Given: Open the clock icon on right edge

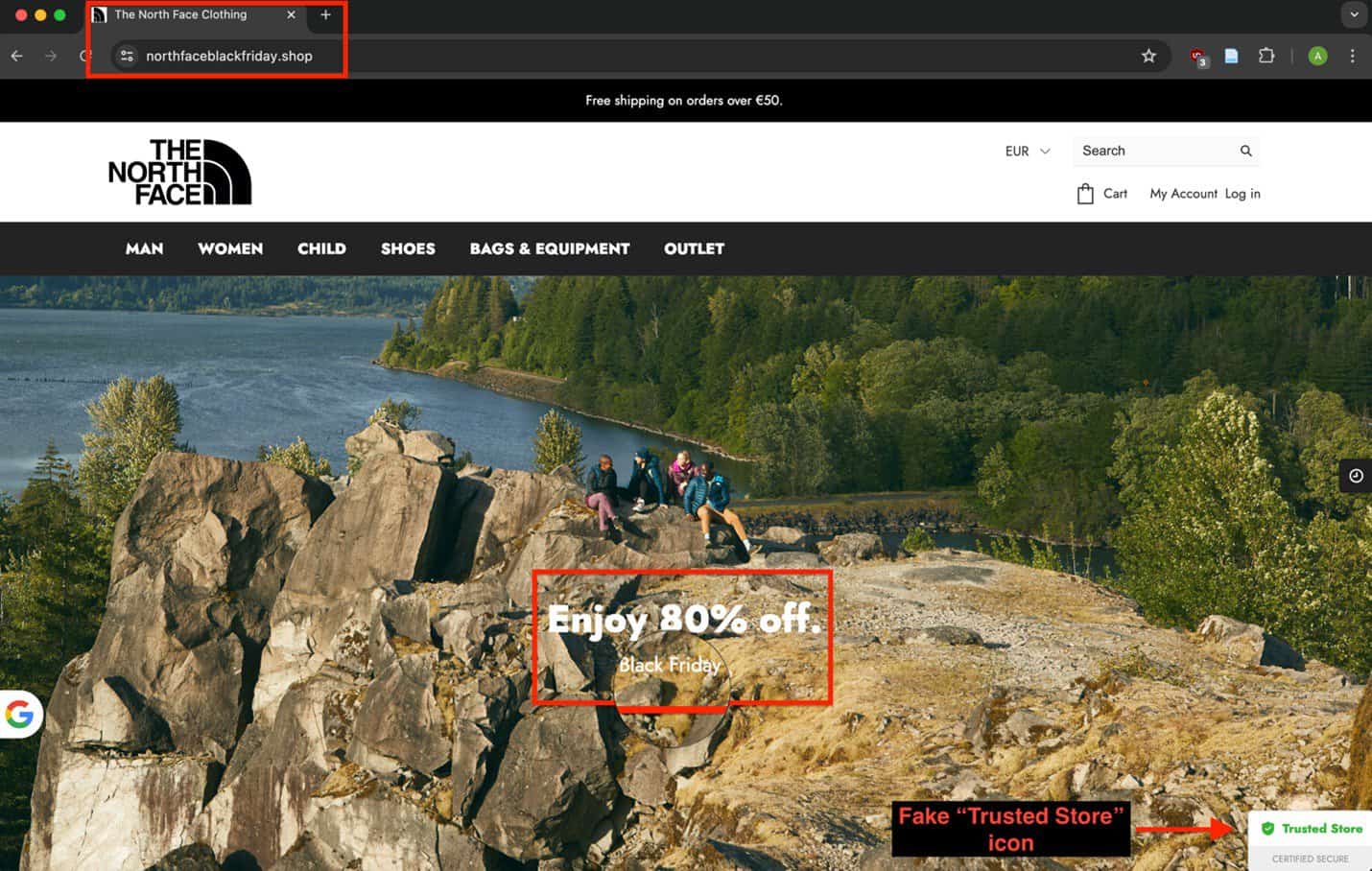Looking at the screenshot, I should (1355, 476).
